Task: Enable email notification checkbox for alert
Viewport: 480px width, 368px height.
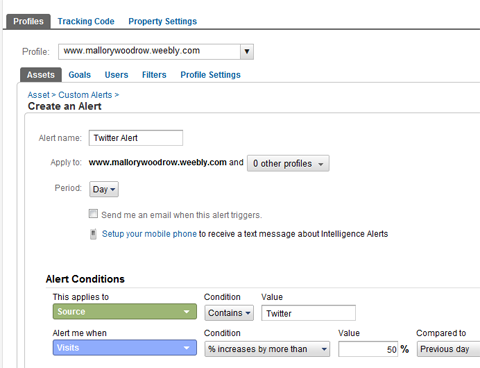Action: 93,214
